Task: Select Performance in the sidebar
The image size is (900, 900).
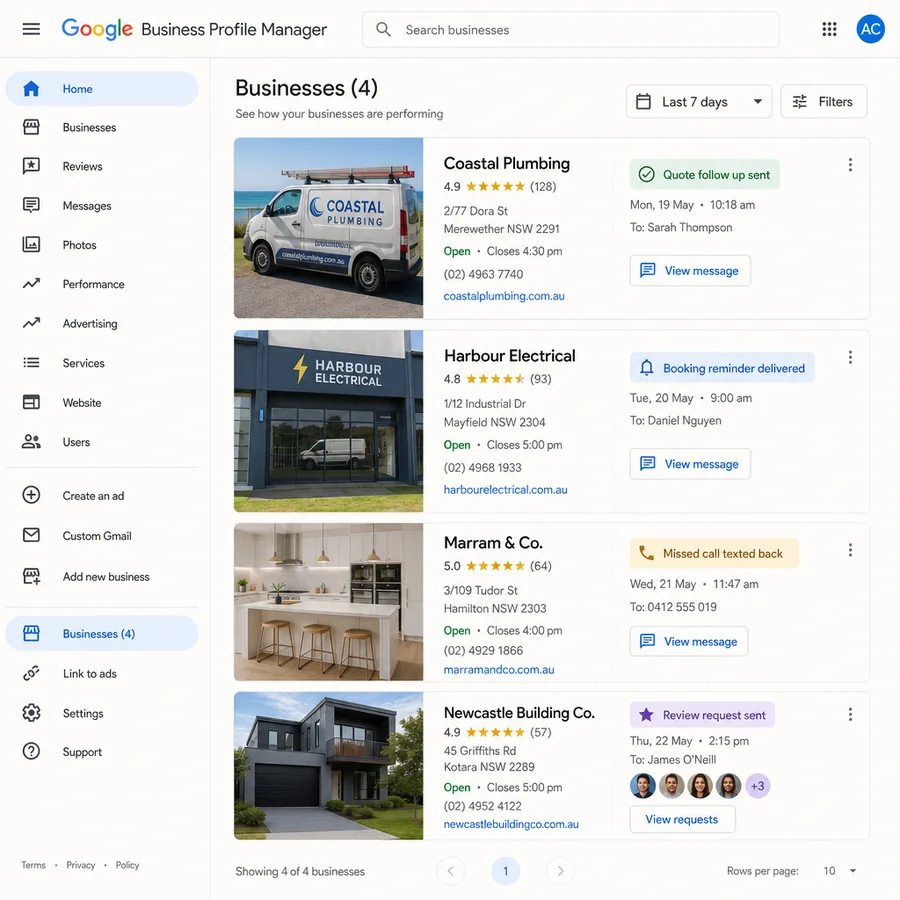Action: (x=93, y=284)
